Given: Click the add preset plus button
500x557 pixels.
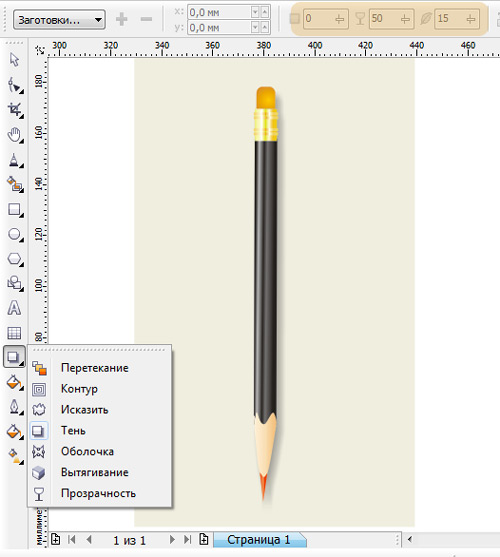Looking at the screenshot, I should tap(122, 19).
